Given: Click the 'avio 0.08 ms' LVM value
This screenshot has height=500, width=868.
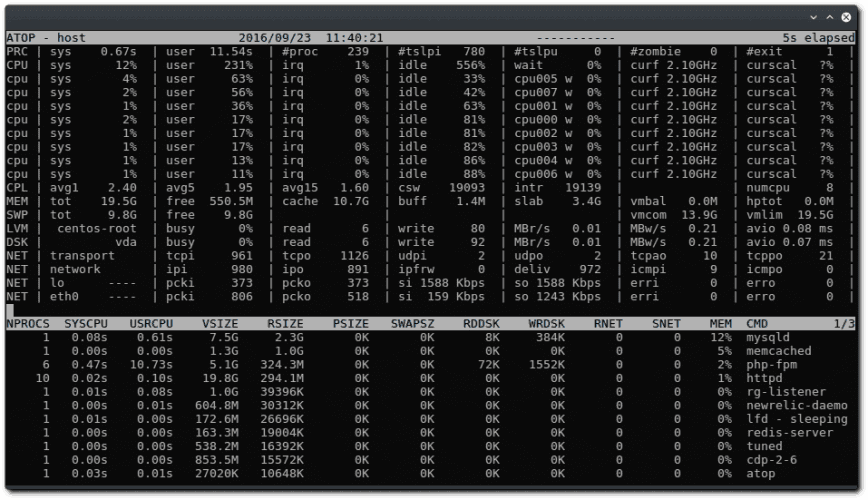Looking at the screenshot, I should pyautogui.click(x=789, y=228).
